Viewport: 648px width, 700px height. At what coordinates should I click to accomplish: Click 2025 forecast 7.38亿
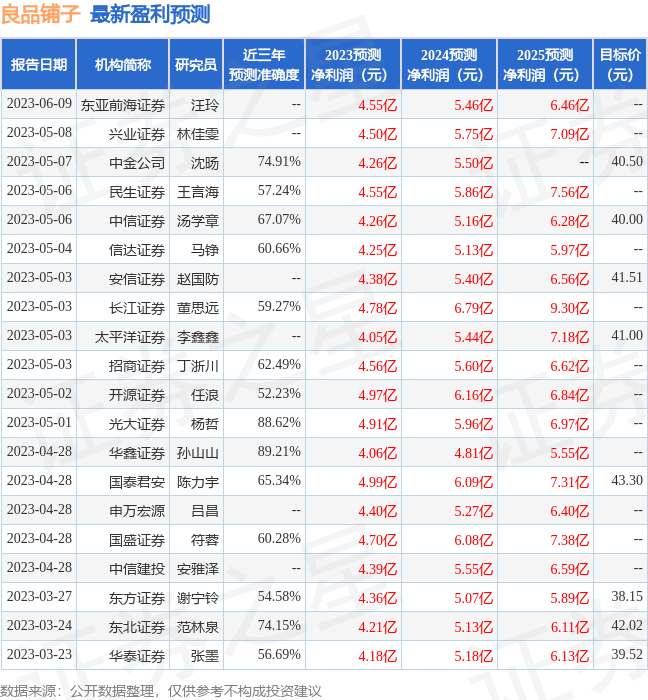[569, 540]
